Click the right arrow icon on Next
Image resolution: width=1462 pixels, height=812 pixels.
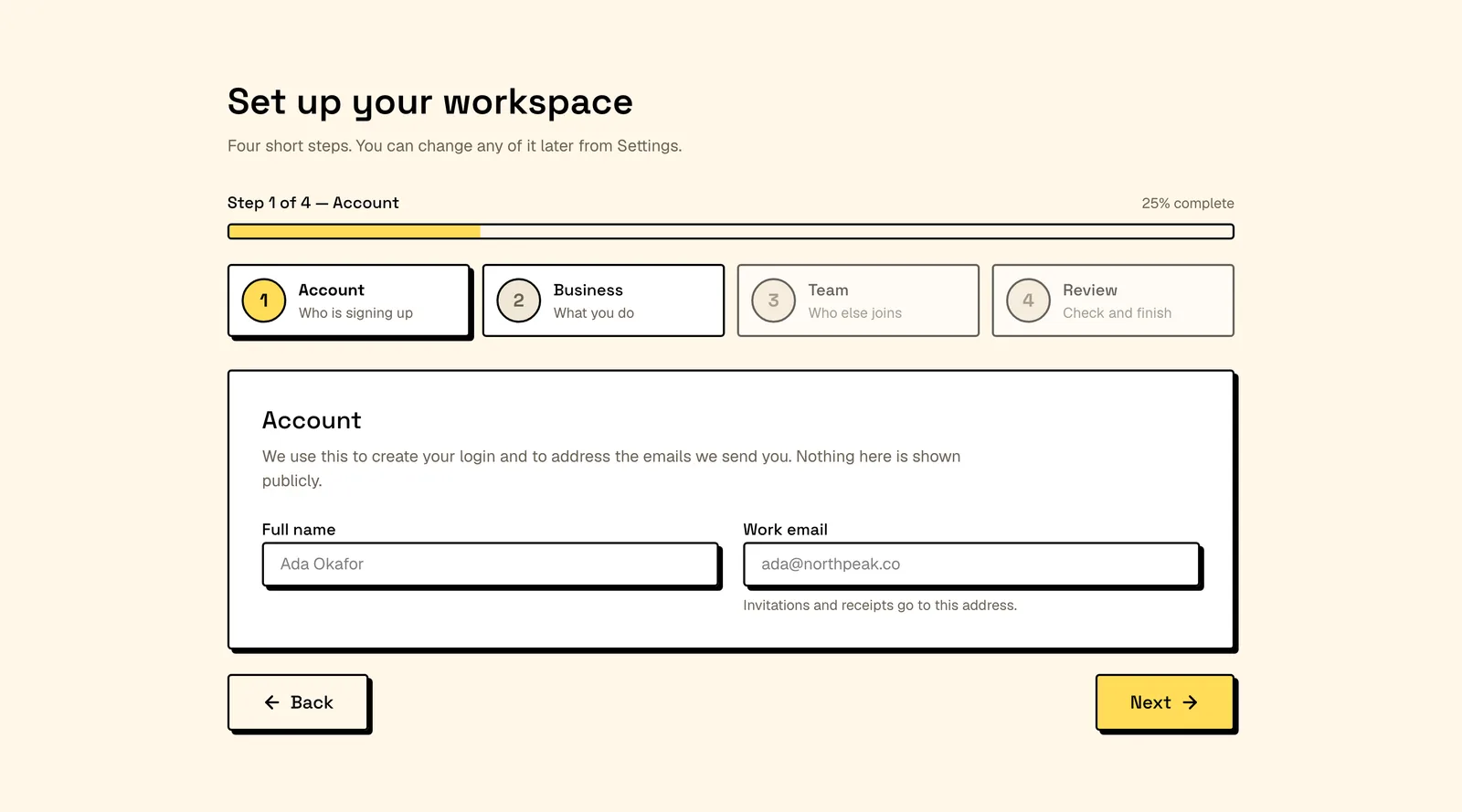1190,702
